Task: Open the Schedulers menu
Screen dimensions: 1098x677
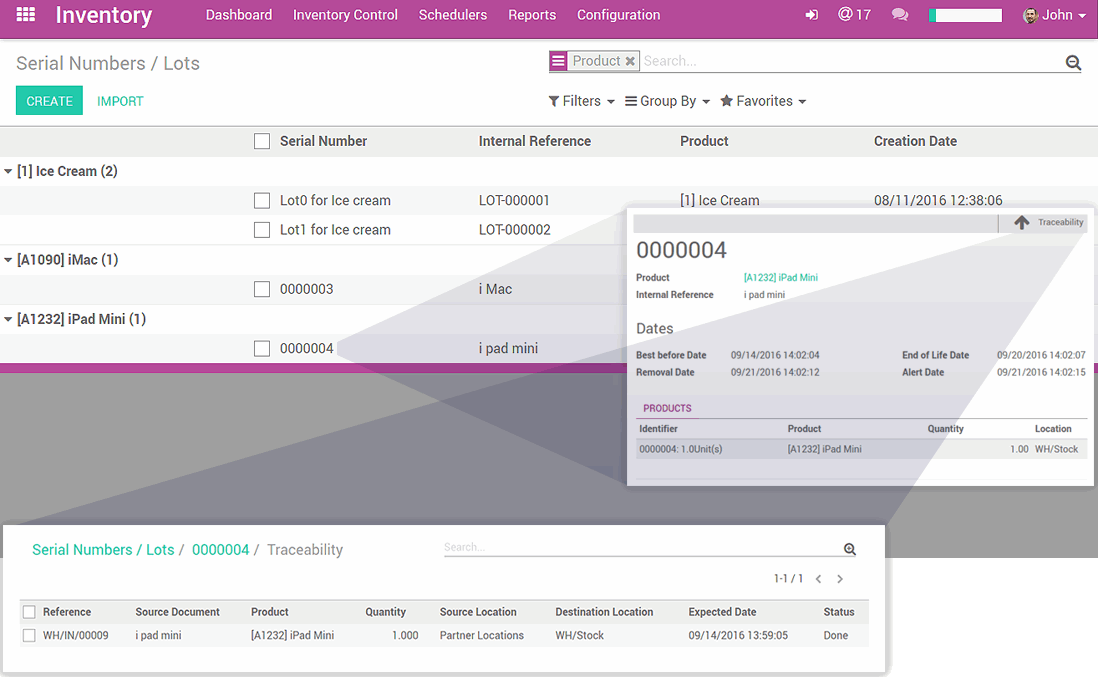Action: [453, 15]
